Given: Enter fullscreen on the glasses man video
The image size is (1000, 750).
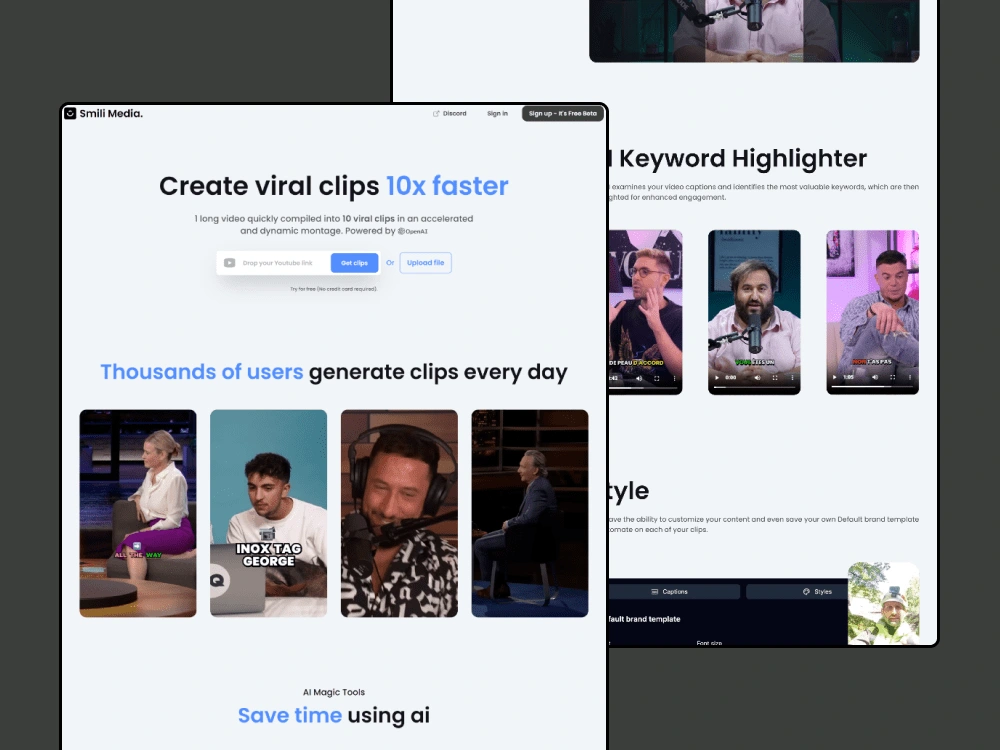Looking at the screenshot, I should [656, 378].
